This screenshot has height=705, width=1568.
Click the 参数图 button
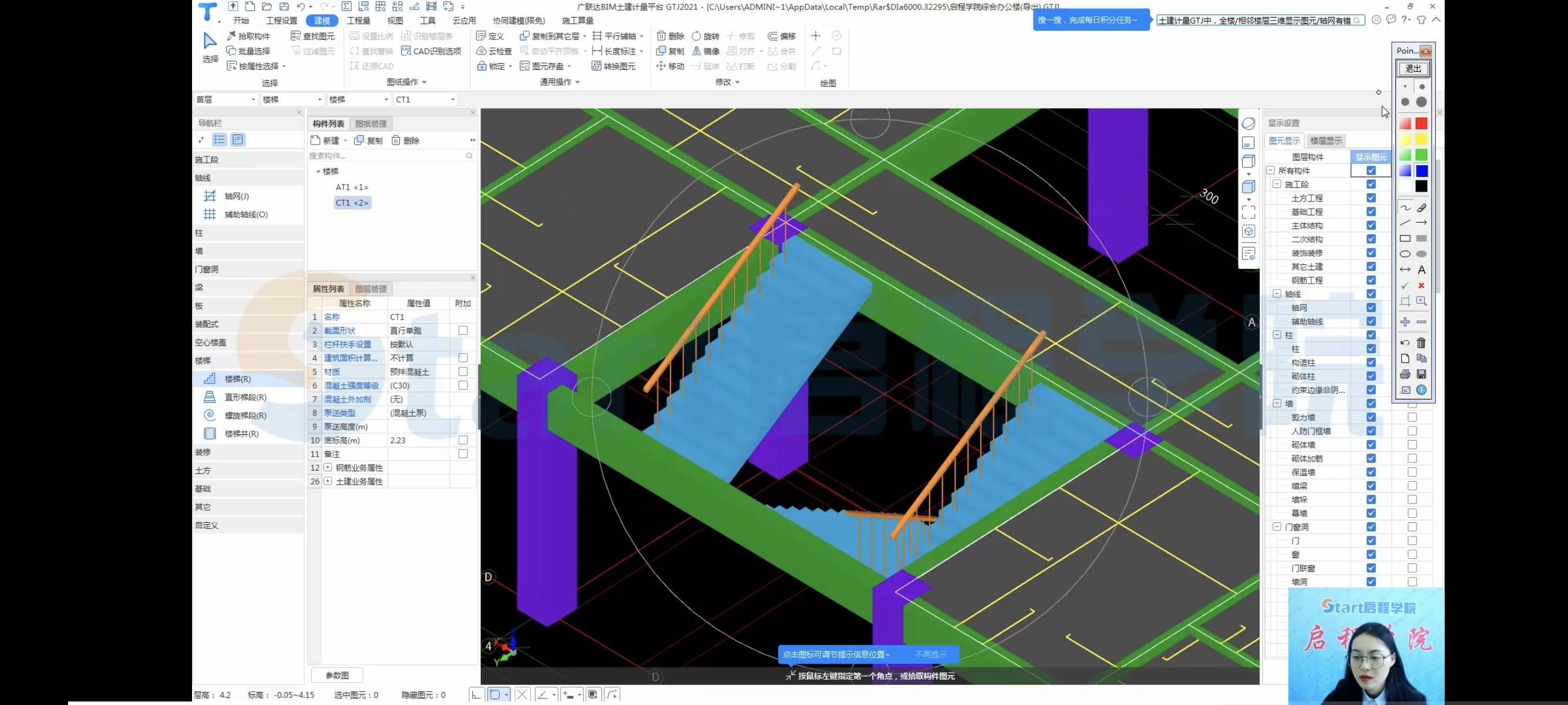[x=337, y=675]
